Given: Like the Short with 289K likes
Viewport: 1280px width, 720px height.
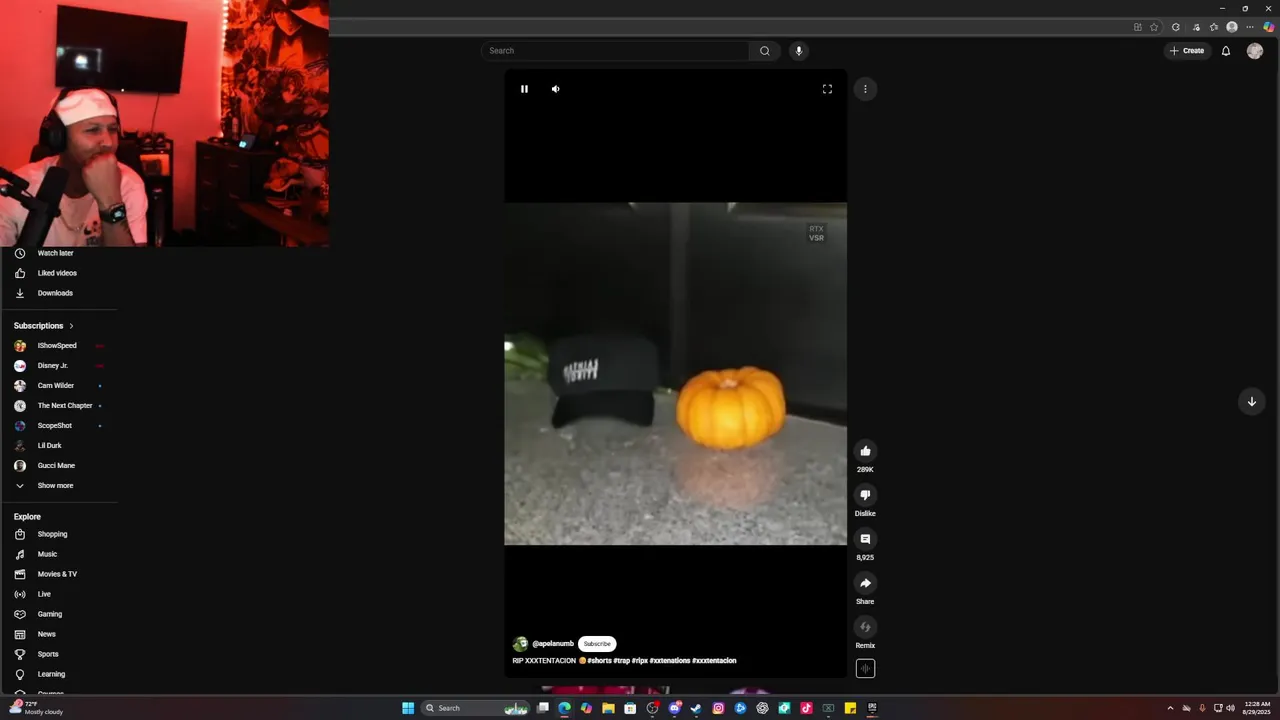Looking at the screenshot, I should pyautogui.click(x=865, y=451).
